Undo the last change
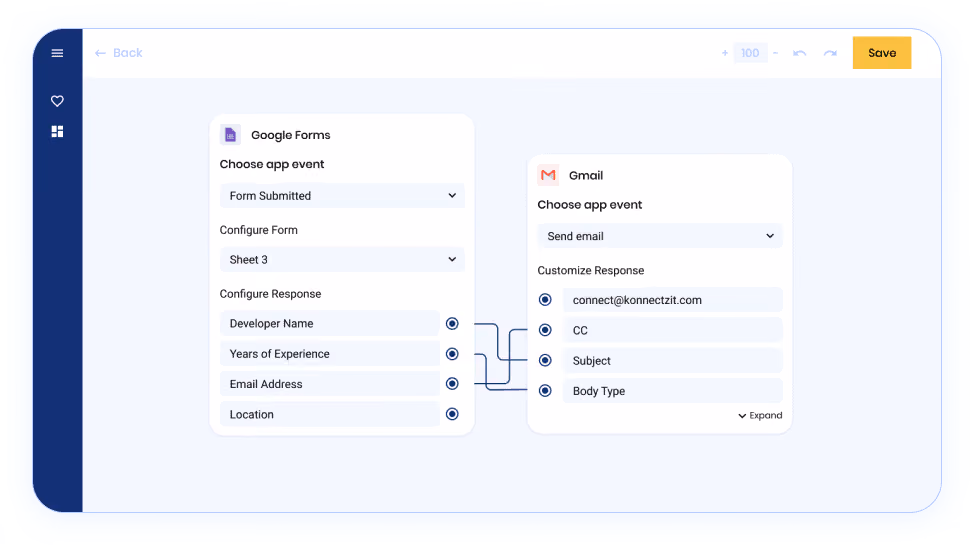 pyautogui.click(x=799, y=53)
